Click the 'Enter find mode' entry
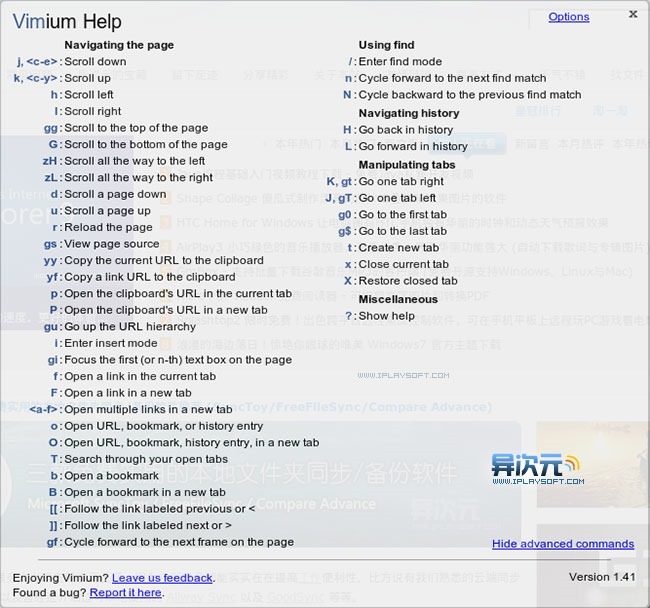 (x=400, y=62)
